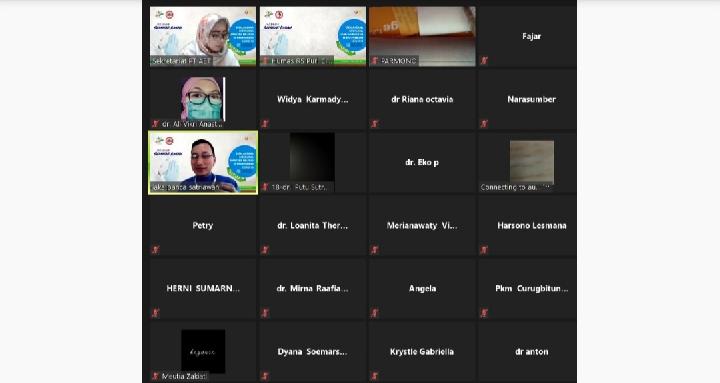
Task: Click Merianawaty Vi's muted microphone icon
Action: (x=375, y=250)
